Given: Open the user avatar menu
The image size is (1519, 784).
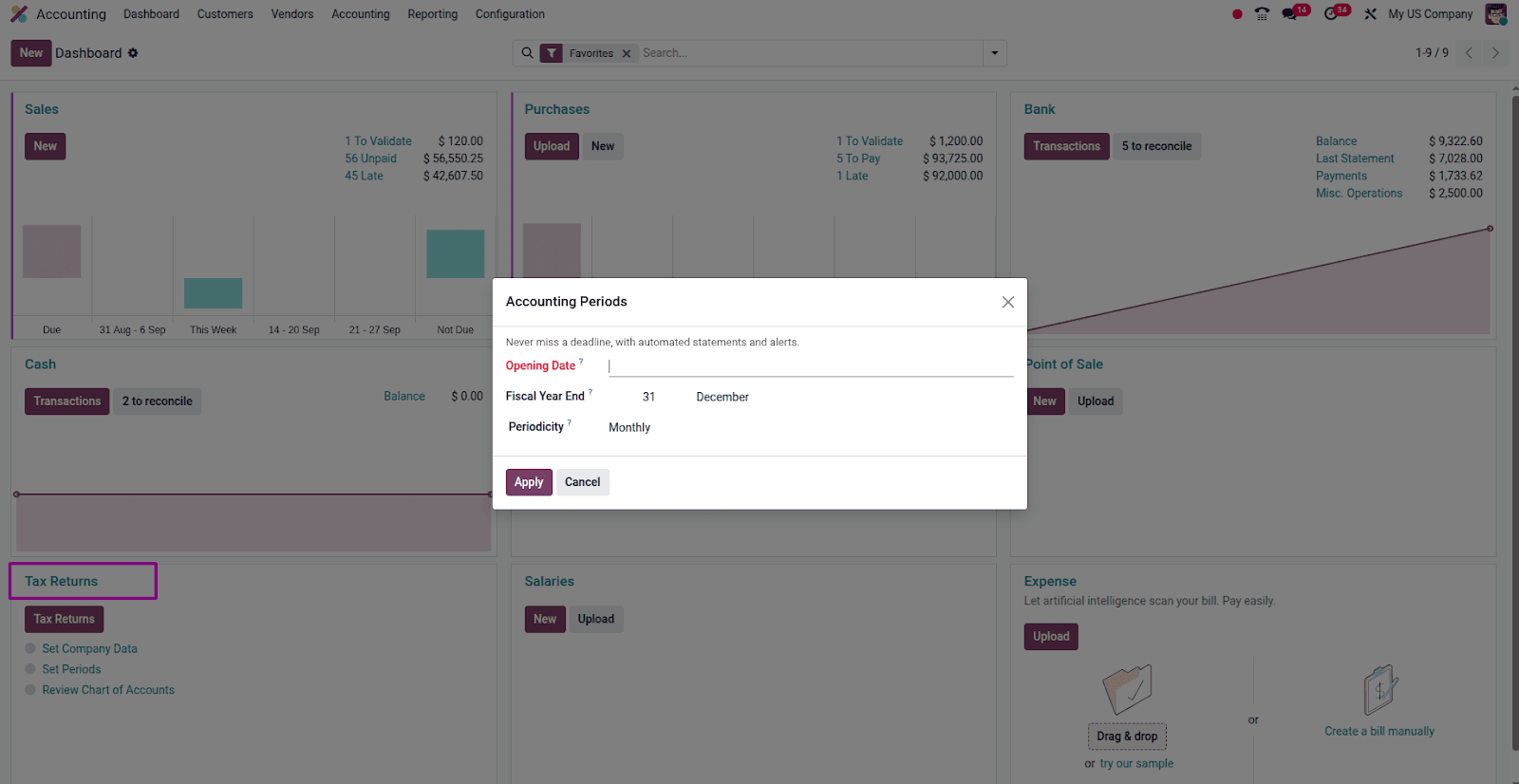Looking at the screenshot, I should pos(1495,14).
